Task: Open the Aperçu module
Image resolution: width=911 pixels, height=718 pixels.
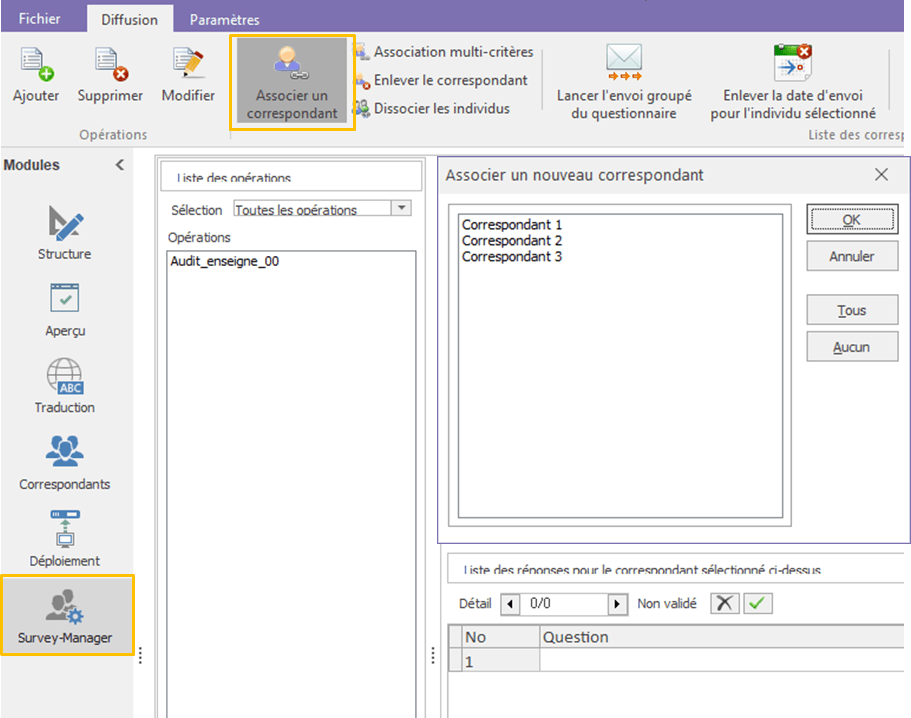Action: tap(65, 310)
